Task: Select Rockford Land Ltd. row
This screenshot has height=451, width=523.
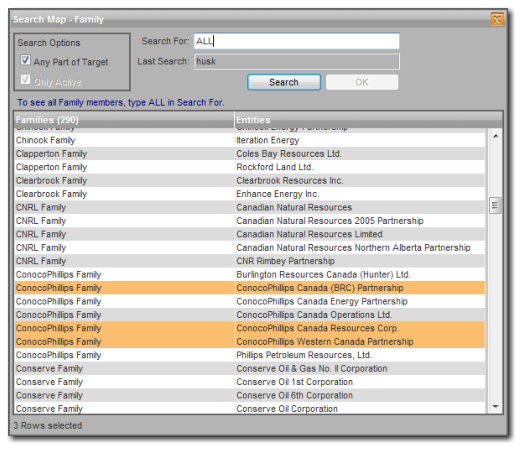Action: pos(250,167)
